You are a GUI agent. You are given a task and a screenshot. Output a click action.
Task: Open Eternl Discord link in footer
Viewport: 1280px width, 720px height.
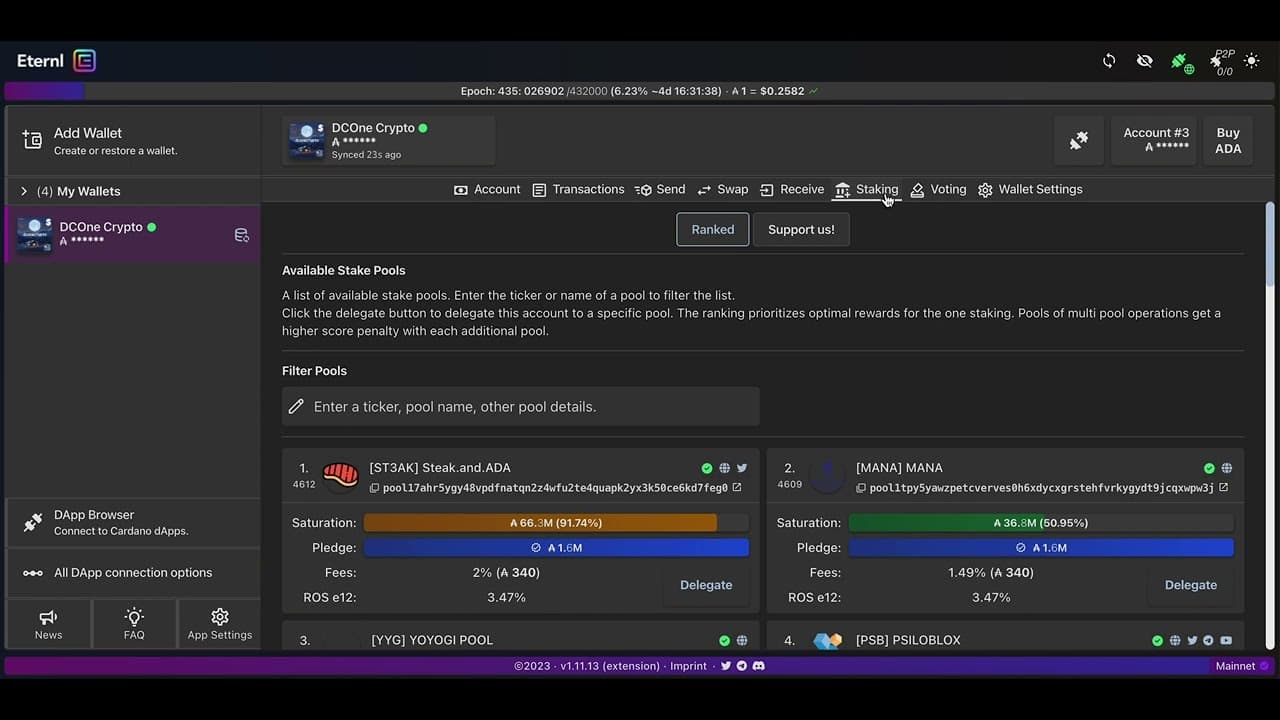point(758,666)
